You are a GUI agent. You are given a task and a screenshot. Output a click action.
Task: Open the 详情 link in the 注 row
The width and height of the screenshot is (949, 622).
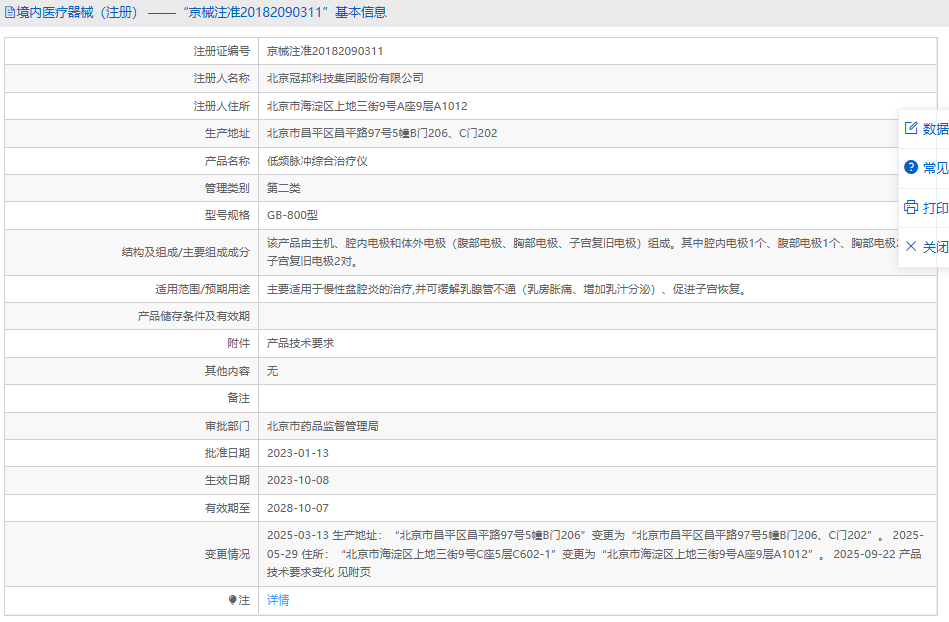click(x=278, y=600)
